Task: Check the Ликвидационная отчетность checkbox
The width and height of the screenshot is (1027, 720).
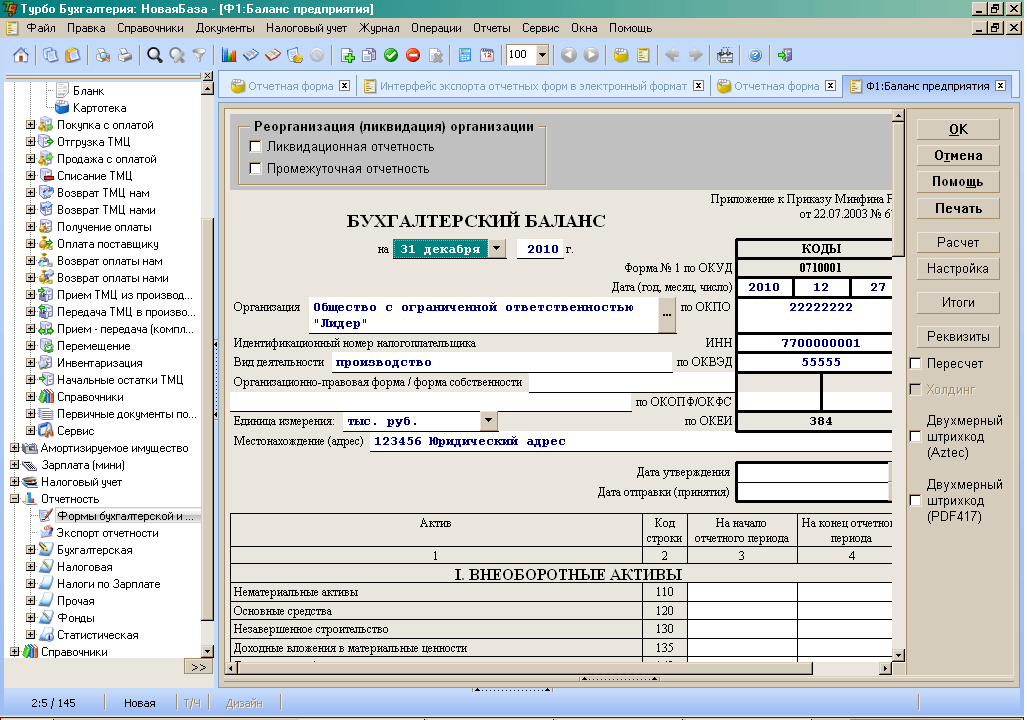Action: pyautogui.click(x=255, y=147)
